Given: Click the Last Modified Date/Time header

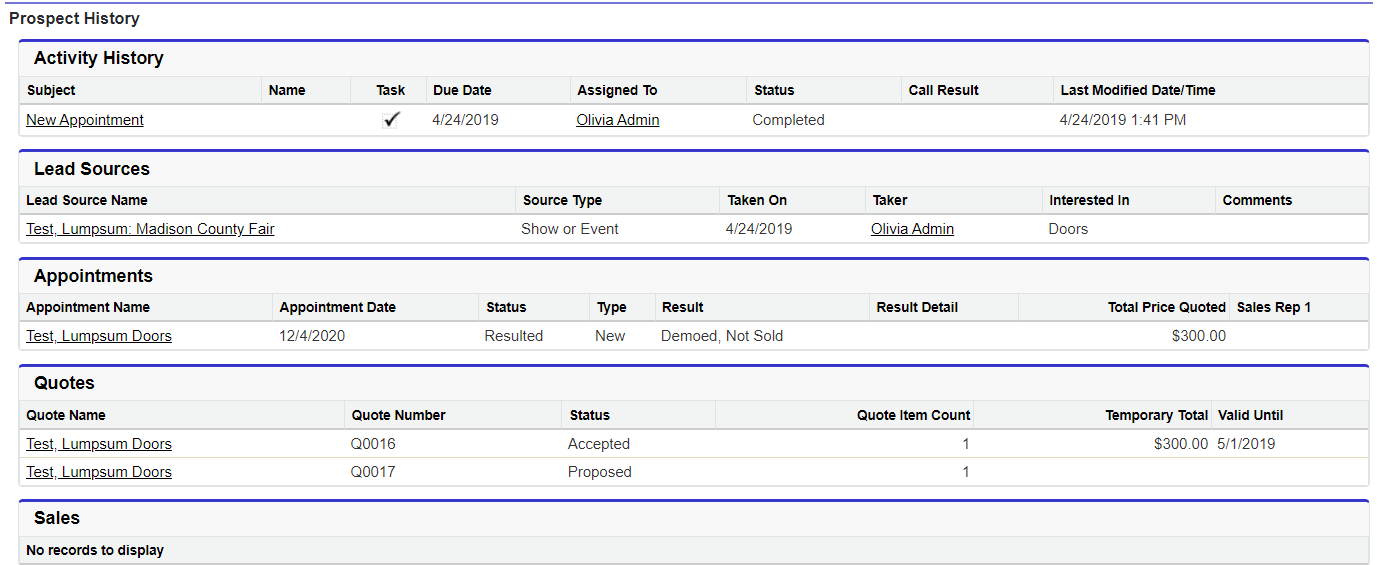Looking at the screenshot, I should pyautogui.click(x=1138, y=90).
